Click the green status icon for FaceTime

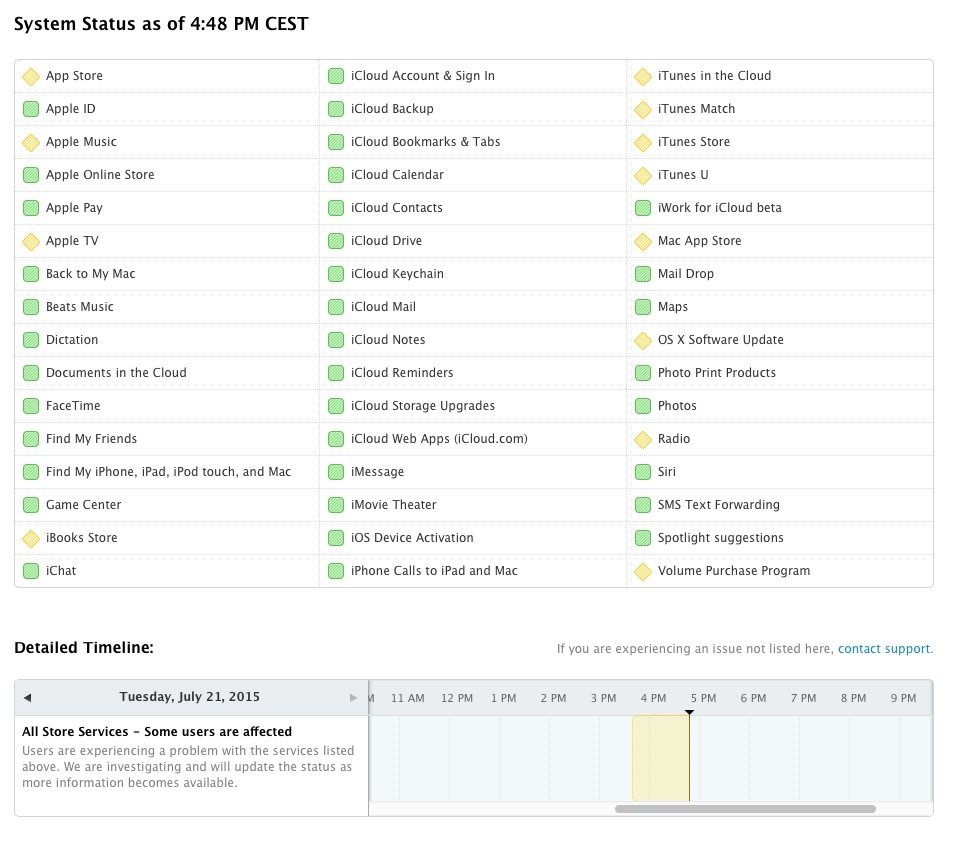pos(30,406)
